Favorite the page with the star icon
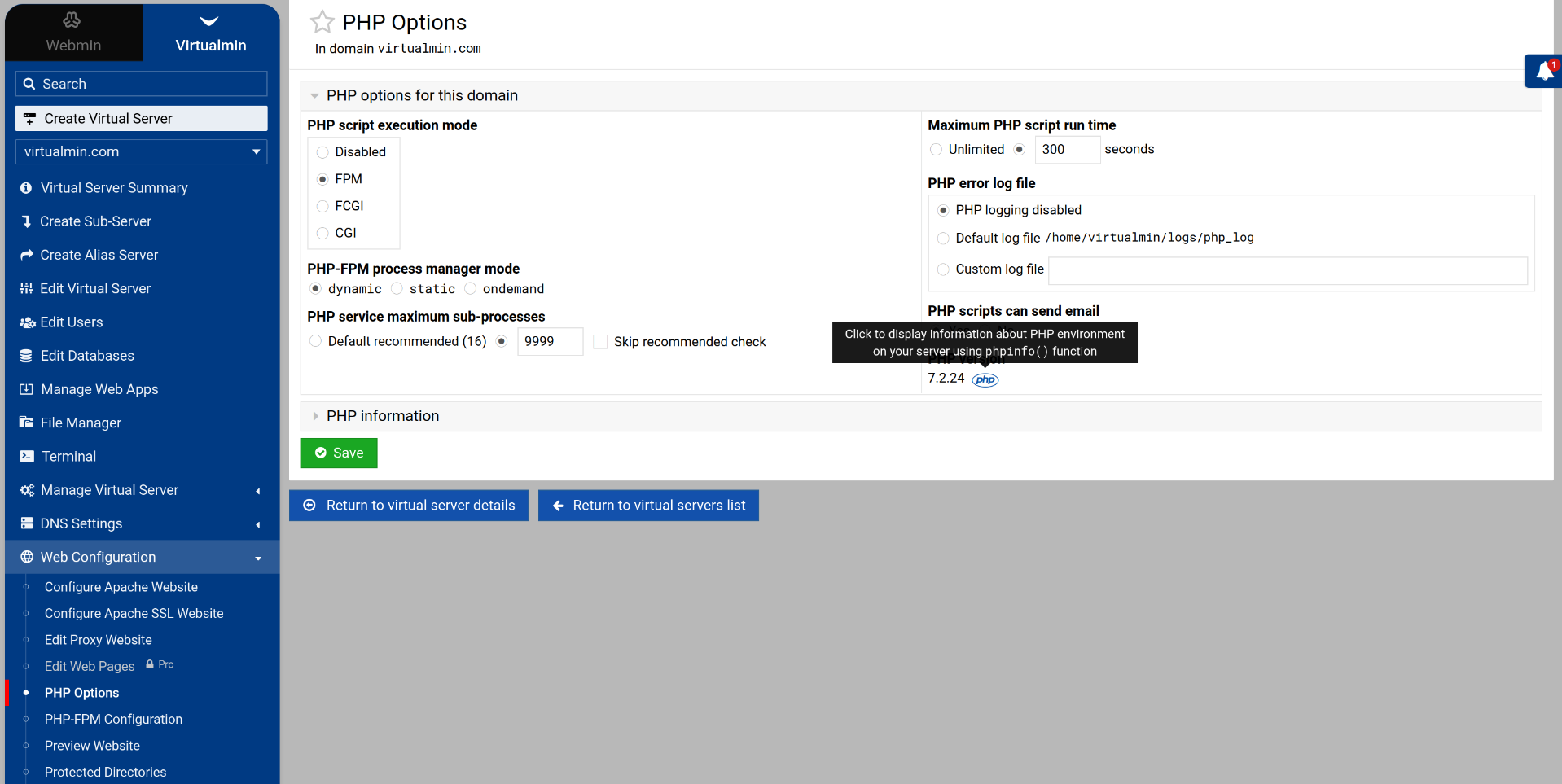 322,22
